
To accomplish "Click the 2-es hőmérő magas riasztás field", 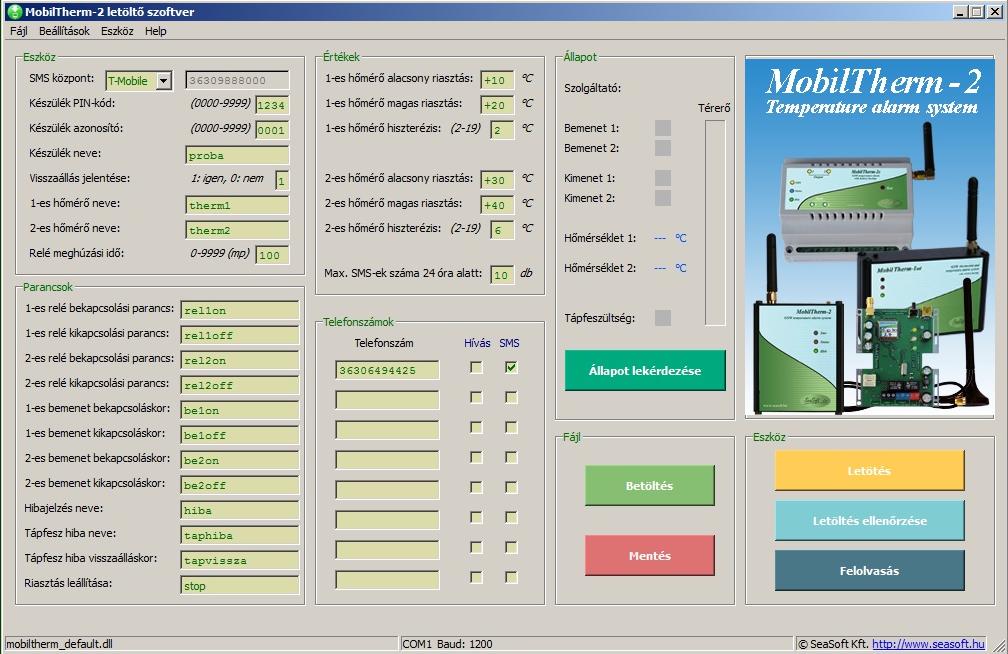I will 497,205.
